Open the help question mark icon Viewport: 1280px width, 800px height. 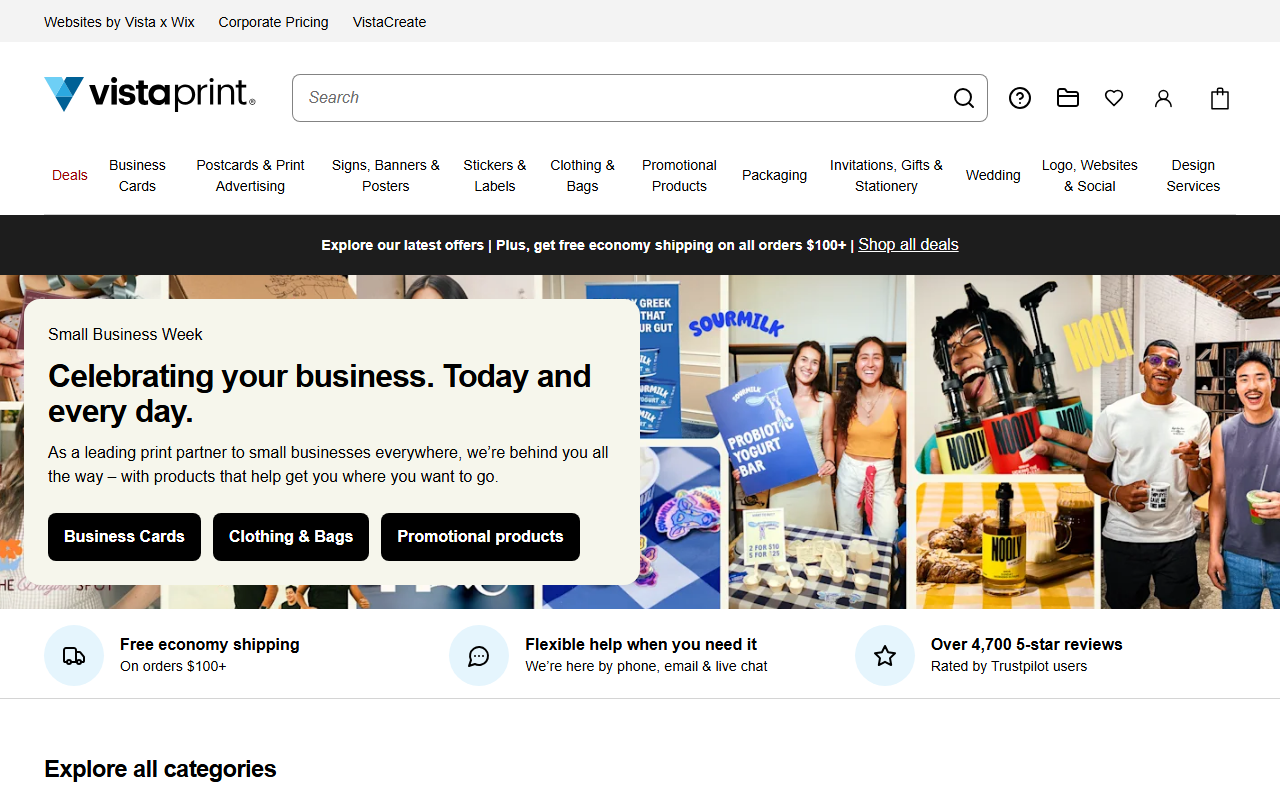pyautogui.click(x=1019, y=98)
